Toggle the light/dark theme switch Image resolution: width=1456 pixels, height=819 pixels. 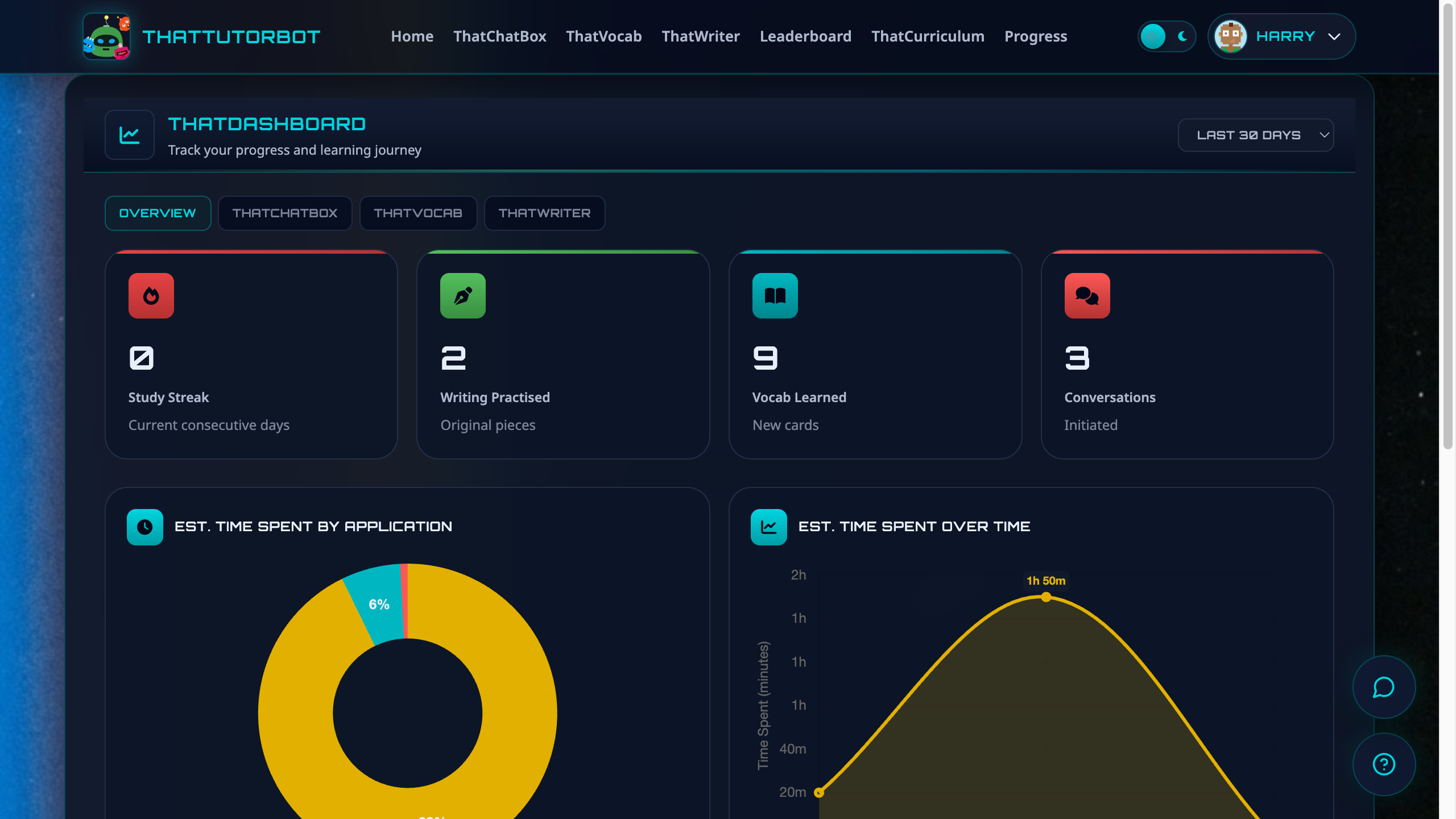tap(1167, 36)
